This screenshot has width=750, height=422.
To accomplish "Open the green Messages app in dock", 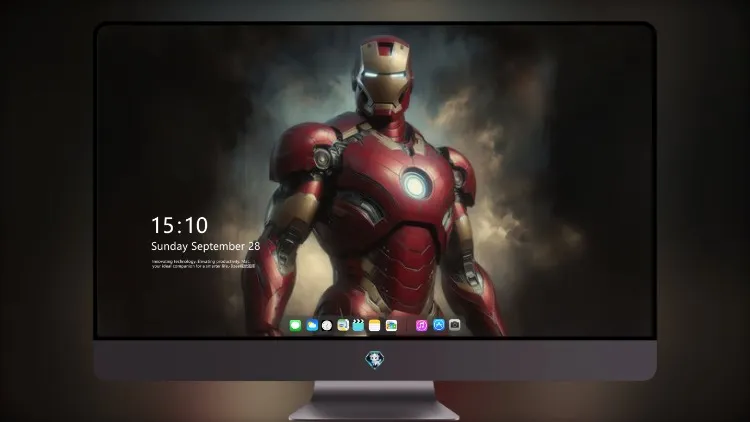I will pos(295,325).
